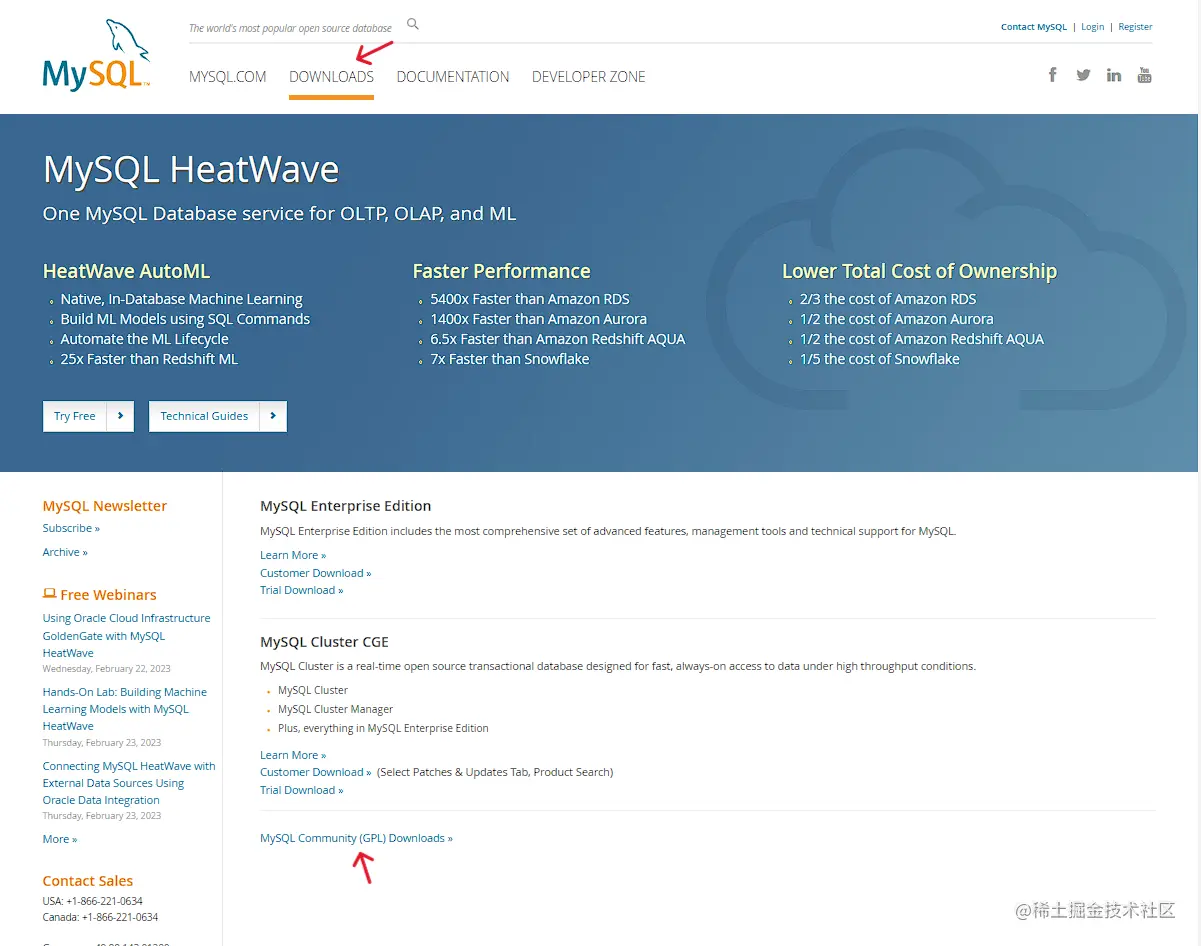The width and height of the screenshot is (1201, 946).
Task: Click Customer Download under Enterprise Edition
Action: [315, 573]
